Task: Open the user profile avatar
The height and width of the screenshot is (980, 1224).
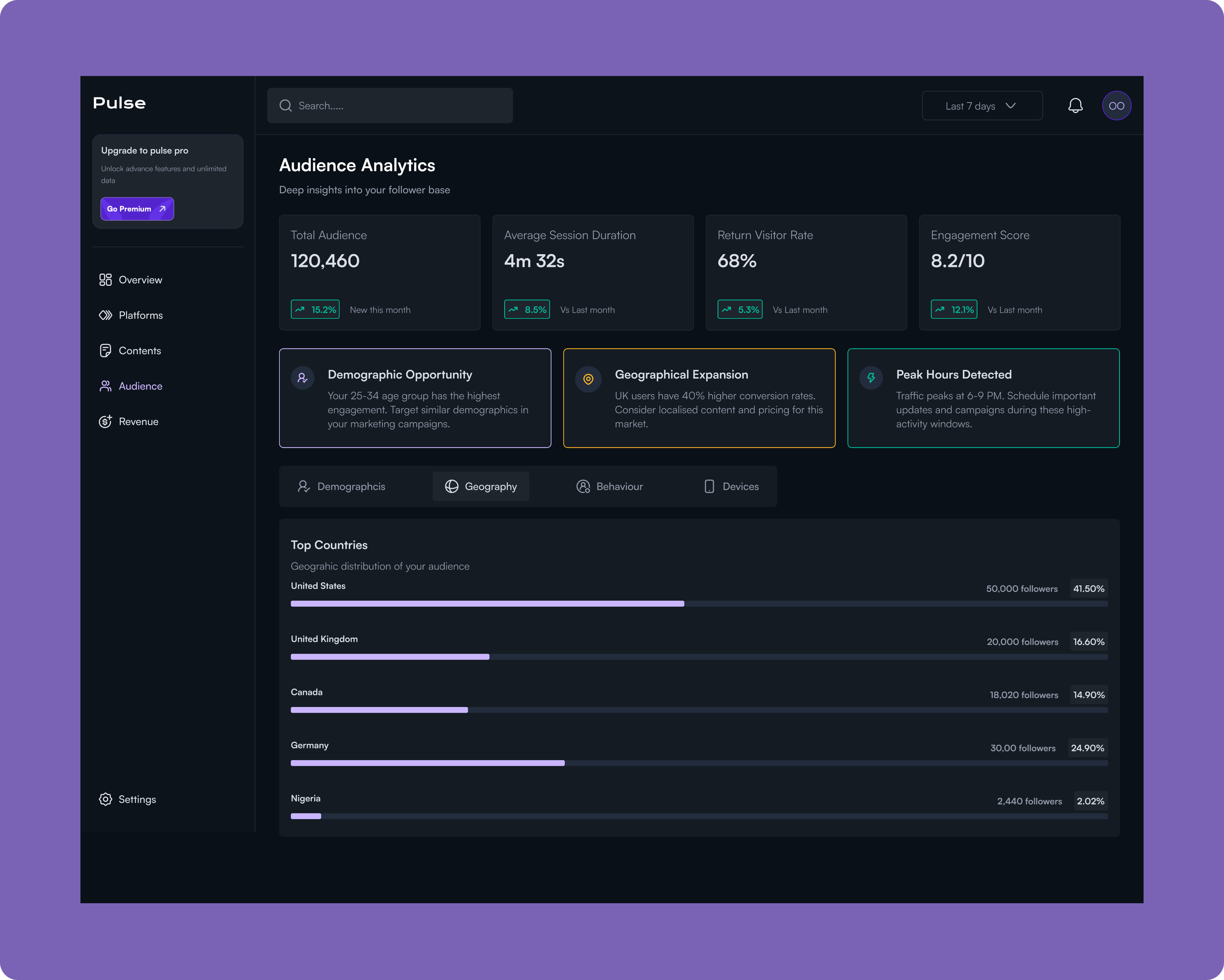Action: click(x=1116, y=105)
